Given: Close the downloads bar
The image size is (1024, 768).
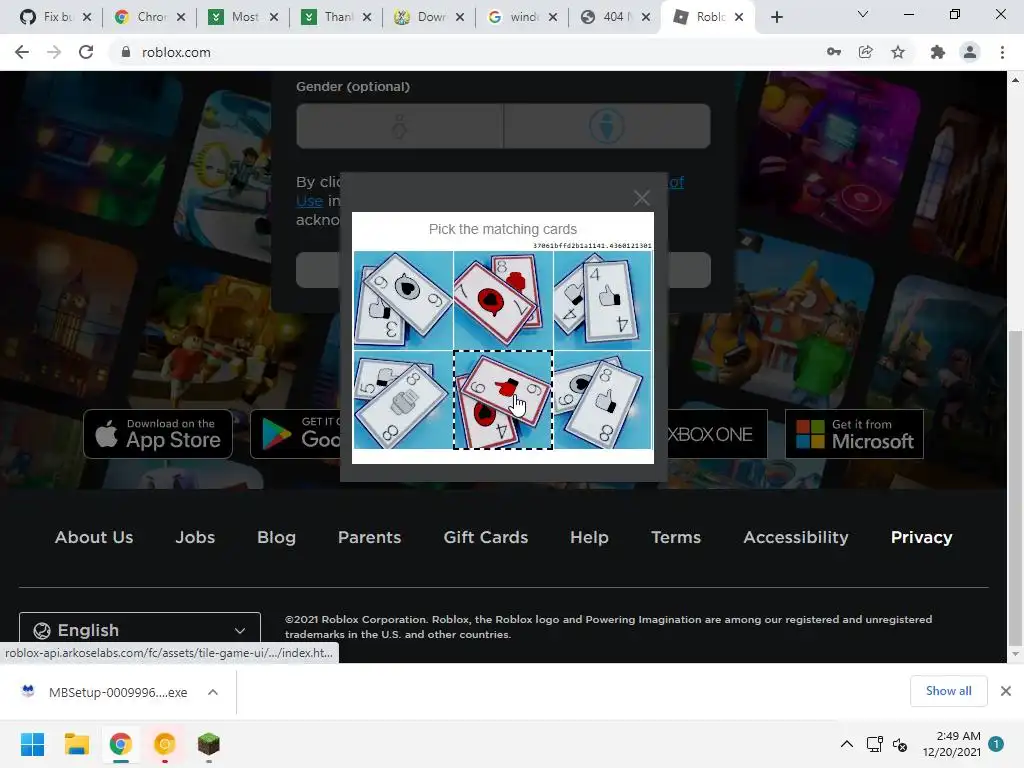Looking at the screenshot, I should (1006, 691).
